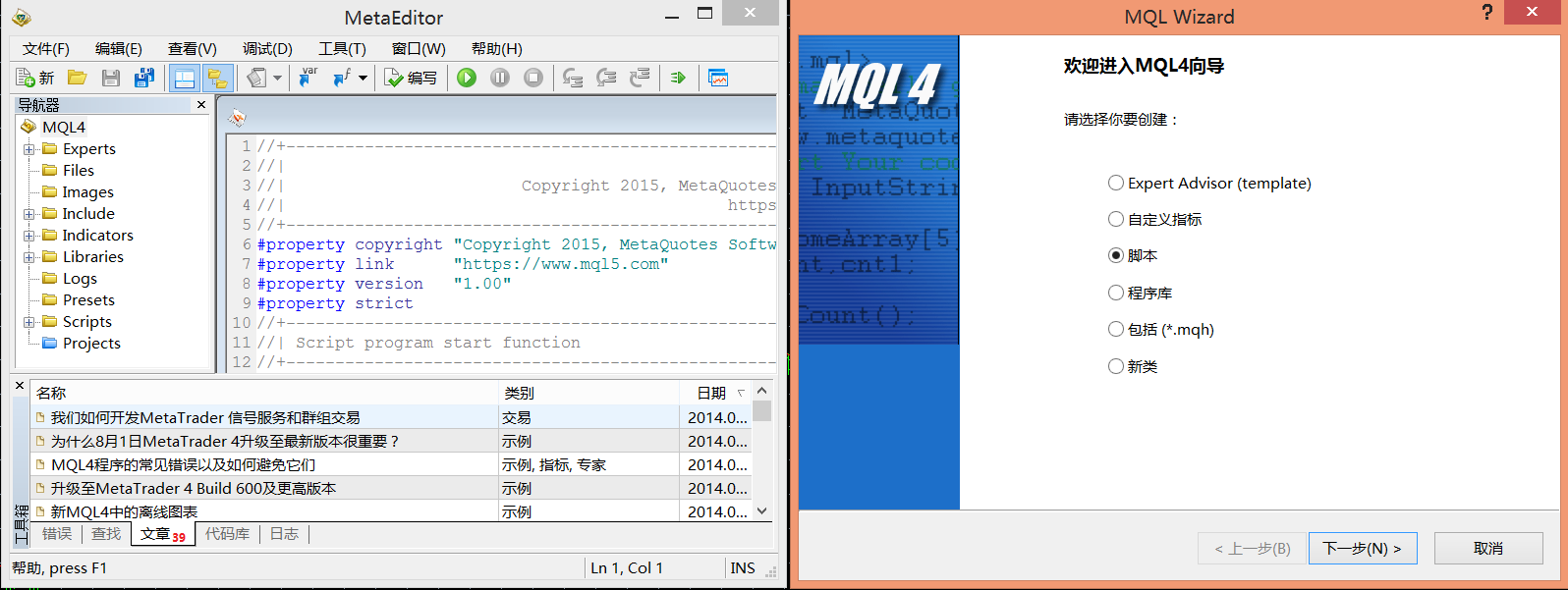Switch to the 代码库 tab
Screen dimensions: 1568x590
pos(227,534)
